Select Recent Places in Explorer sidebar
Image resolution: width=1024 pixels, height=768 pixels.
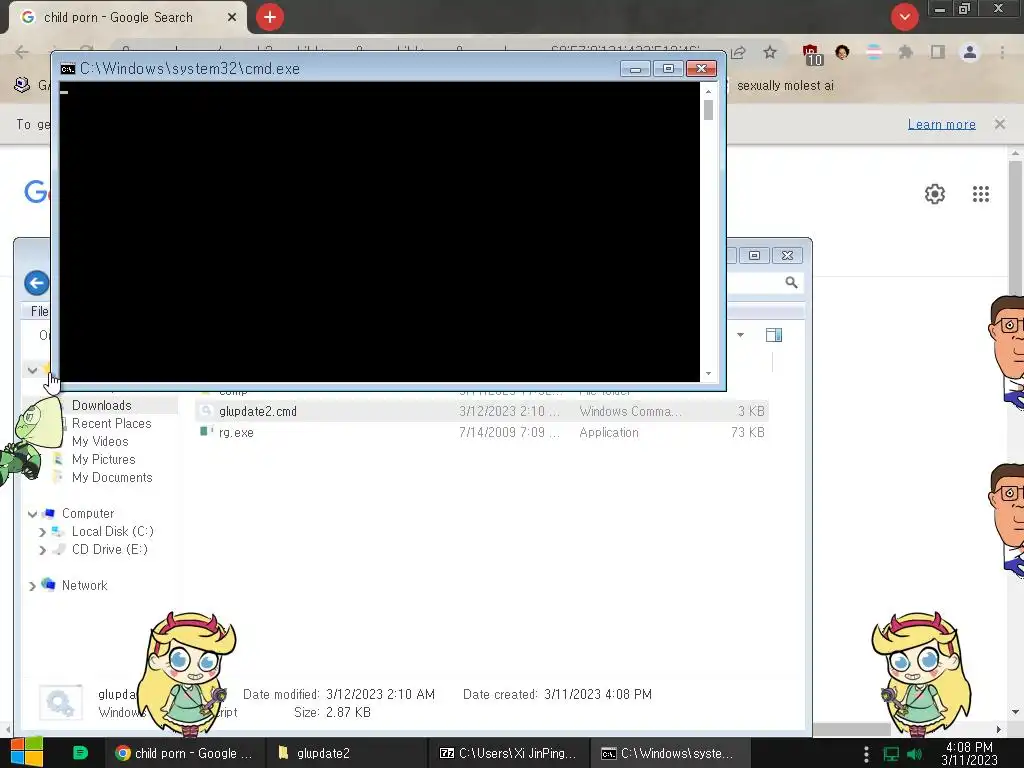pyautogui.click(x=112, y=423)
